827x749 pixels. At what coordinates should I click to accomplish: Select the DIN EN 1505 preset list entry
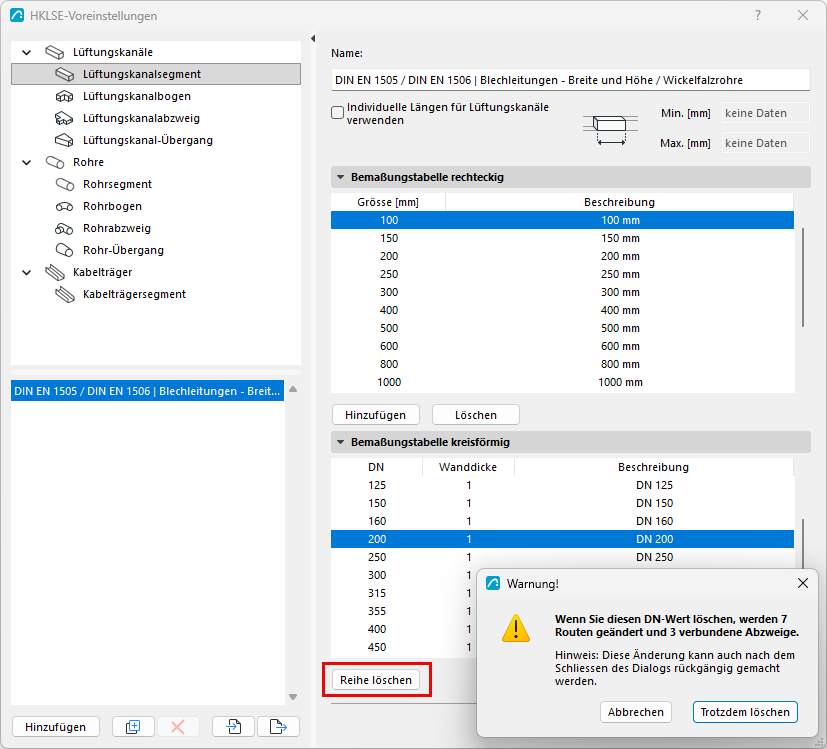[148, 391]
